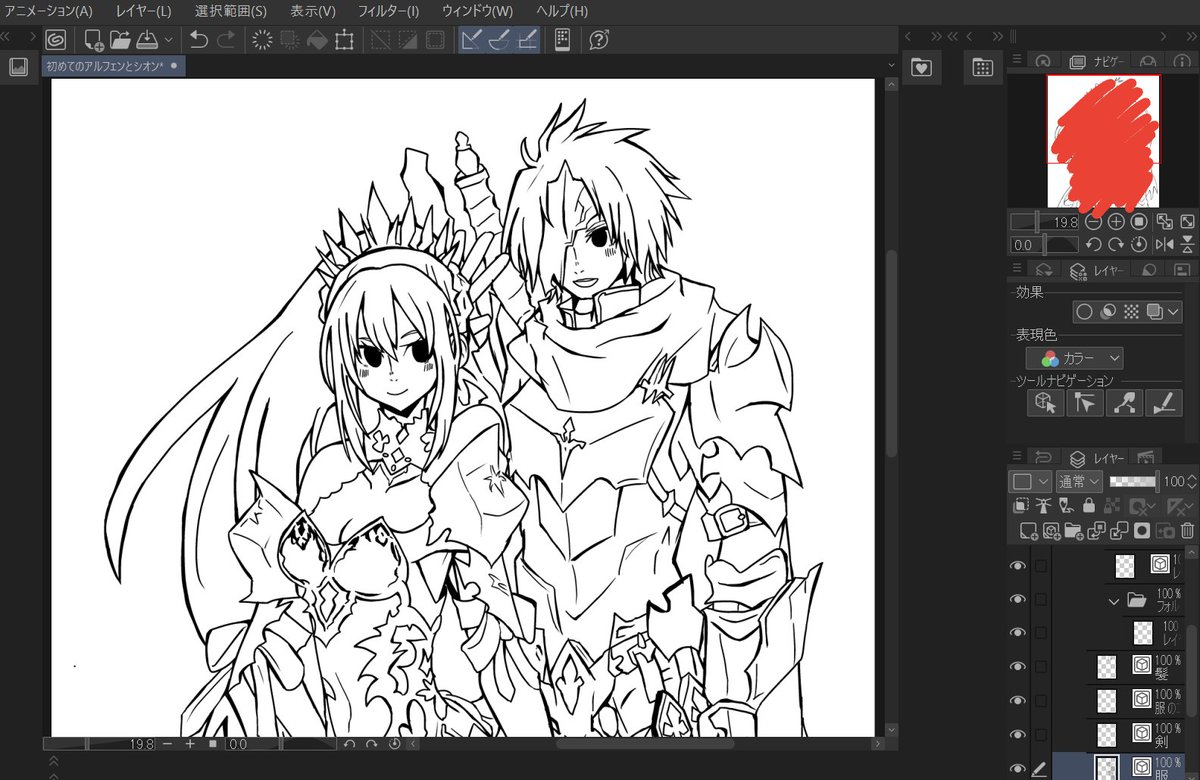1200x780 pixels.
Task: Open フィルター(I) menu
Action: (x=389, y=11)
